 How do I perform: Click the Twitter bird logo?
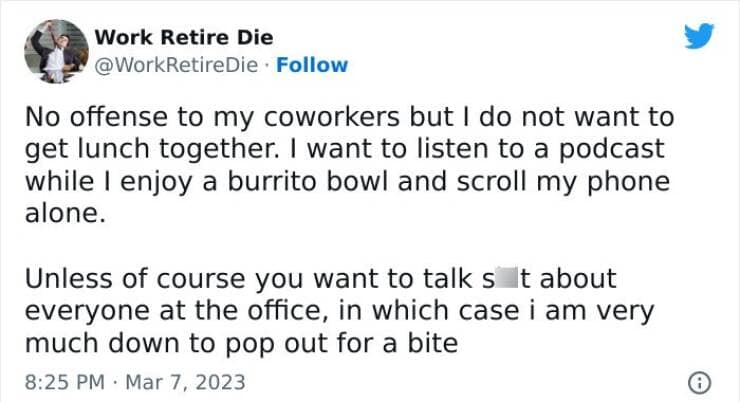pos(703,37)
